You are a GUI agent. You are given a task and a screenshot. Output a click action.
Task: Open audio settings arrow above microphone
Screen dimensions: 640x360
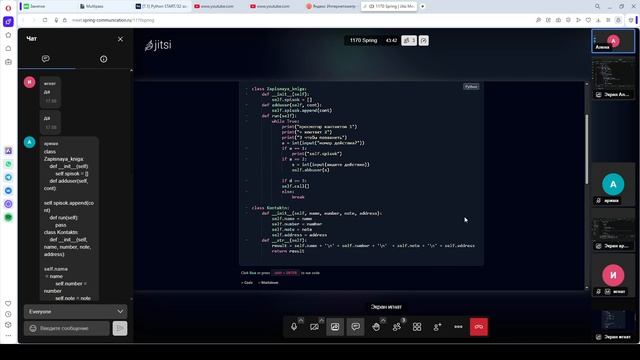coord(301,320)
